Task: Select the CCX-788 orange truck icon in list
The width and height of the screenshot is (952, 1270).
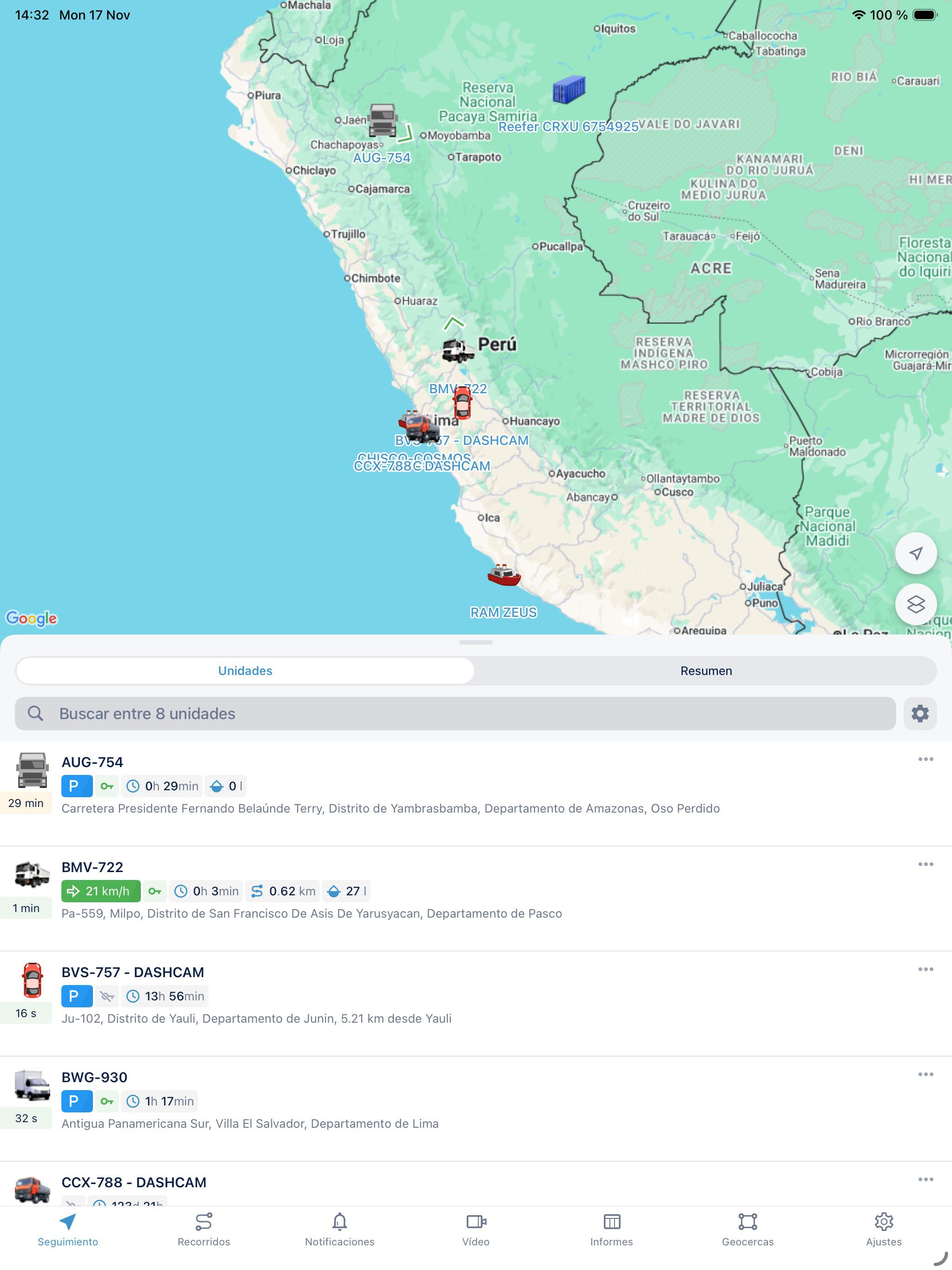Action: point(32,1190)
